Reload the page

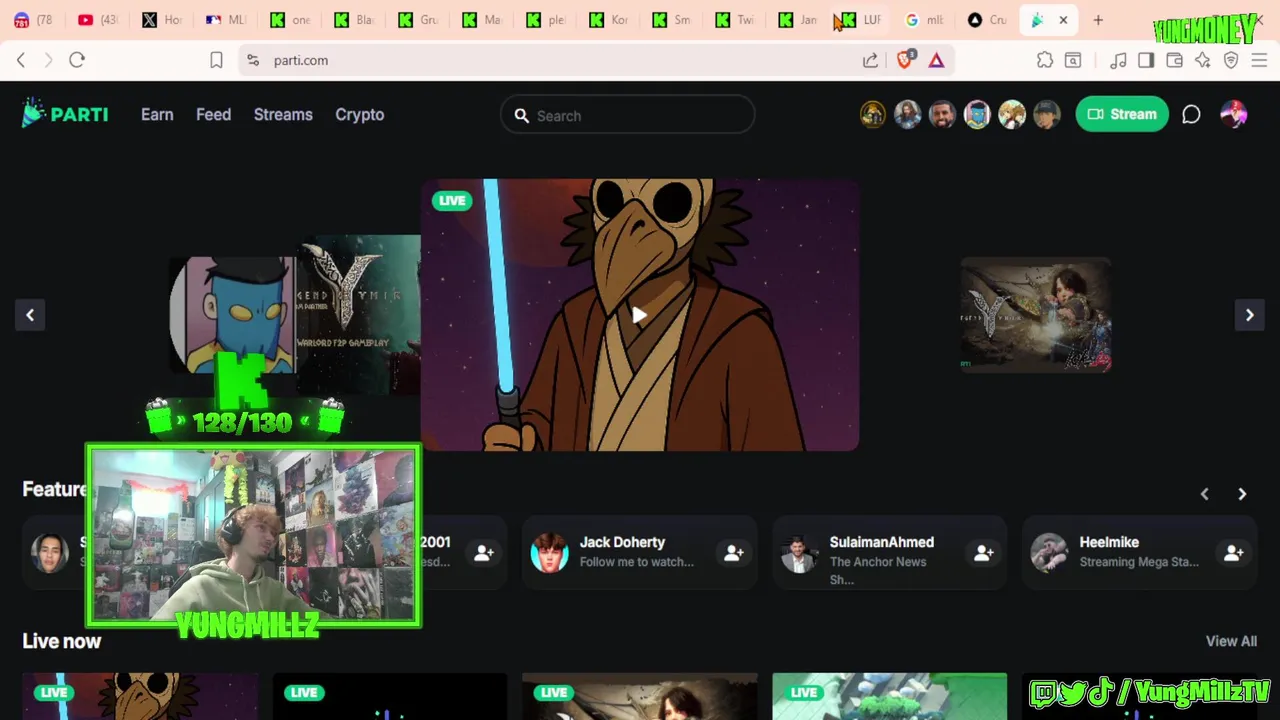(77, 60)
